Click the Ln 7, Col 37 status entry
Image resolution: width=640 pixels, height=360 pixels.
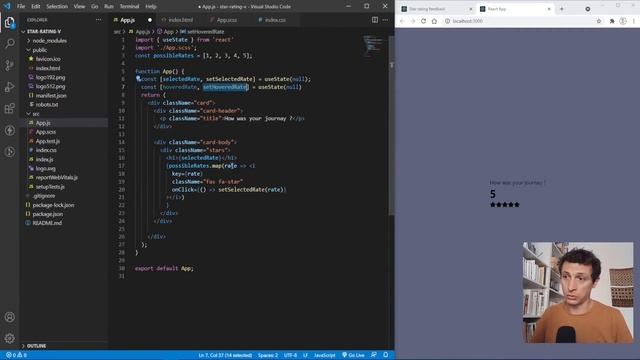(x=225, y=355)
